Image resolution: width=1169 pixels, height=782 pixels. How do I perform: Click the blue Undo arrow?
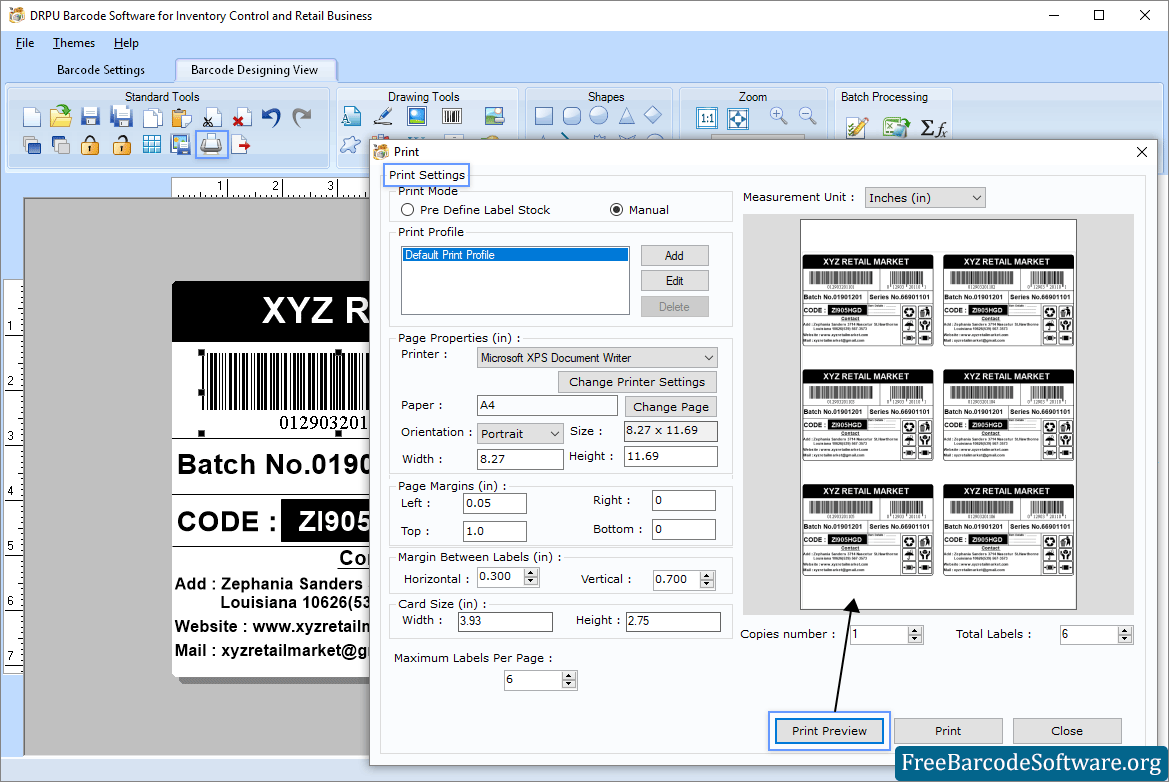(271, 118)
